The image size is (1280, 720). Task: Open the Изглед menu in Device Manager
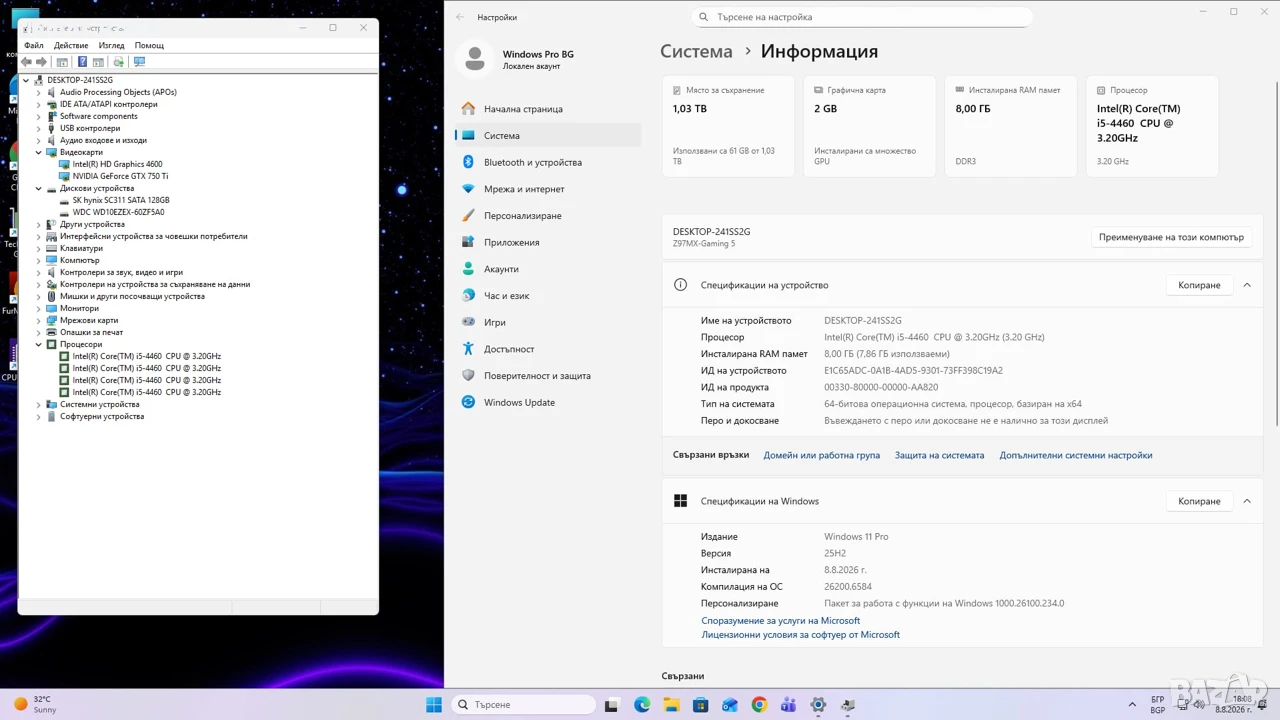(x=111, y=45)
